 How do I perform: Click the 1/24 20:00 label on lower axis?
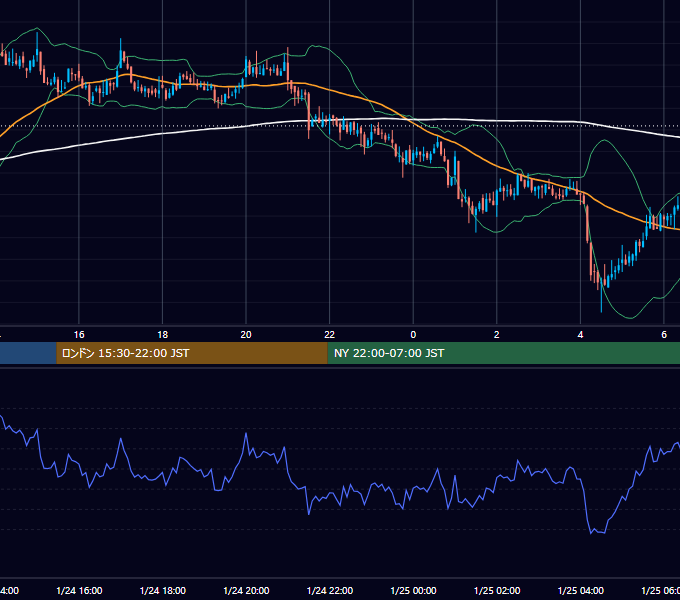pos(246,590)
